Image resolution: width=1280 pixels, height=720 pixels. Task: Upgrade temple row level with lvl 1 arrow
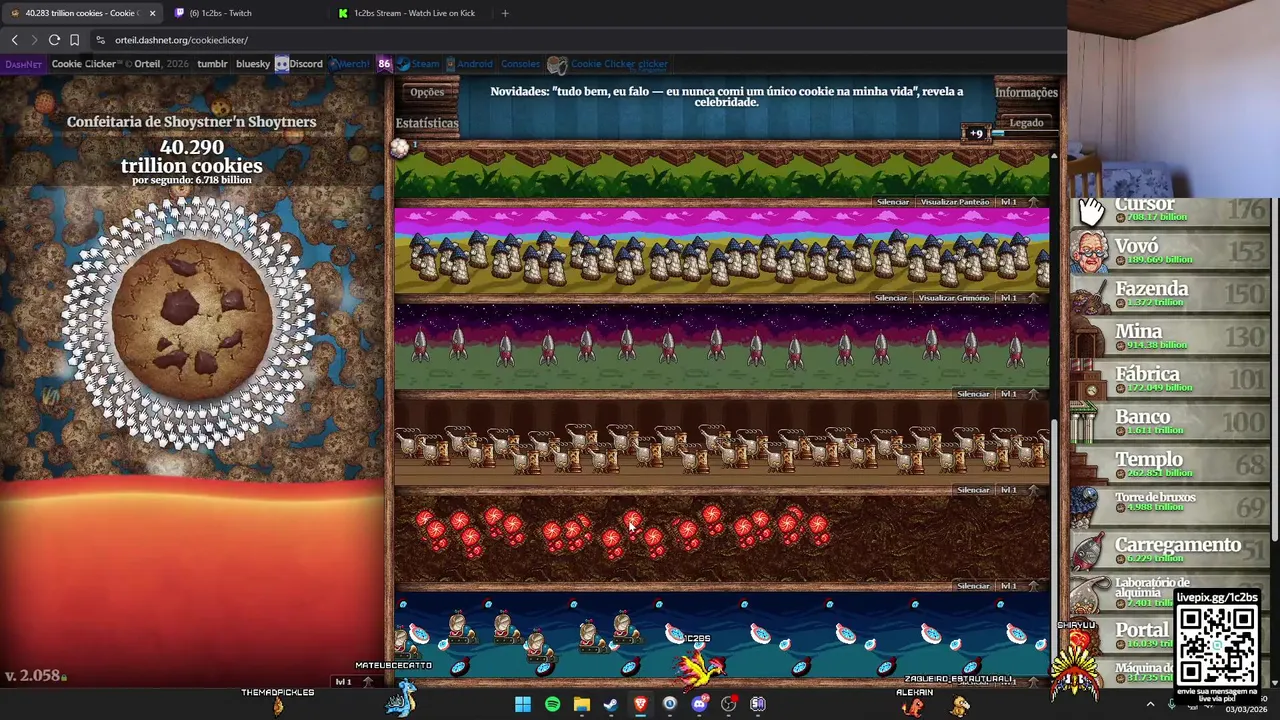(x=1019, y=202)
